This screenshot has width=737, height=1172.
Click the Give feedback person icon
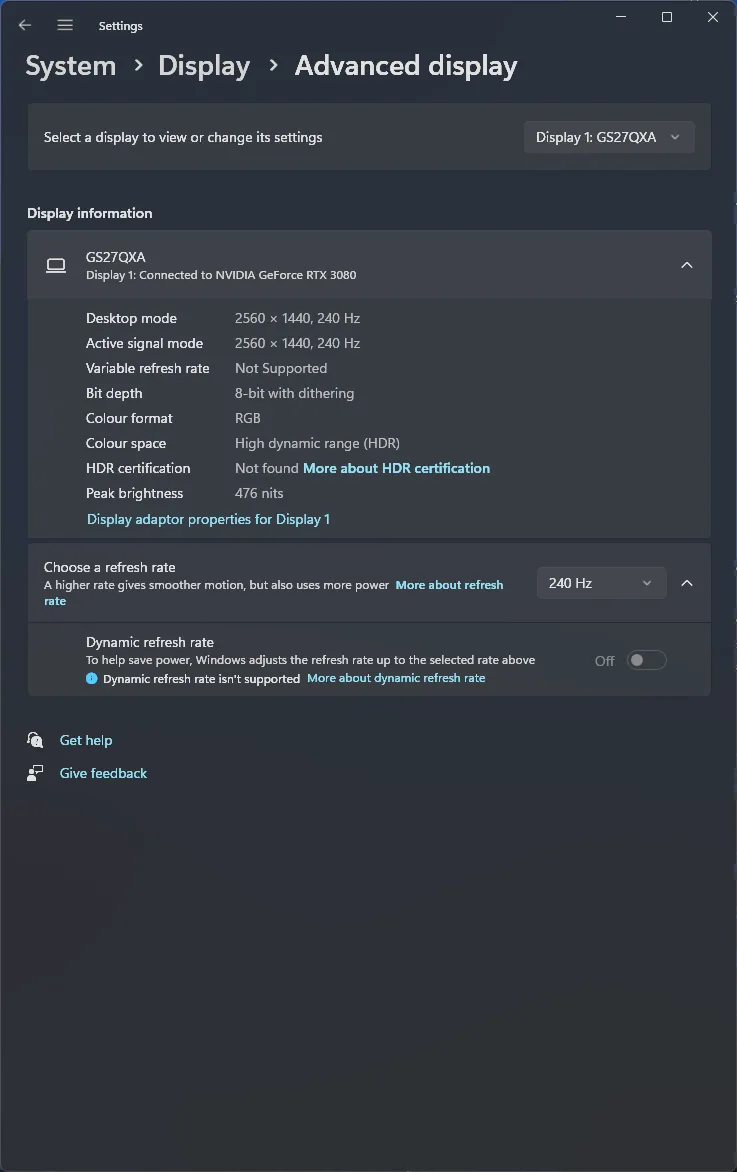click(x=34, y=773)
